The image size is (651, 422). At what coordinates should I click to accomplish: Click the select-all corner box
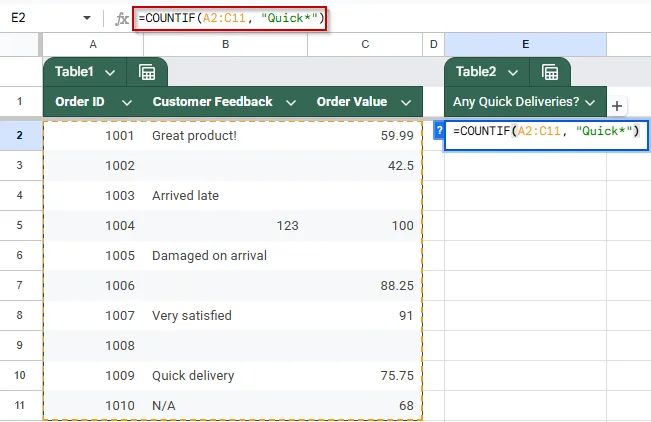point(20,44)
